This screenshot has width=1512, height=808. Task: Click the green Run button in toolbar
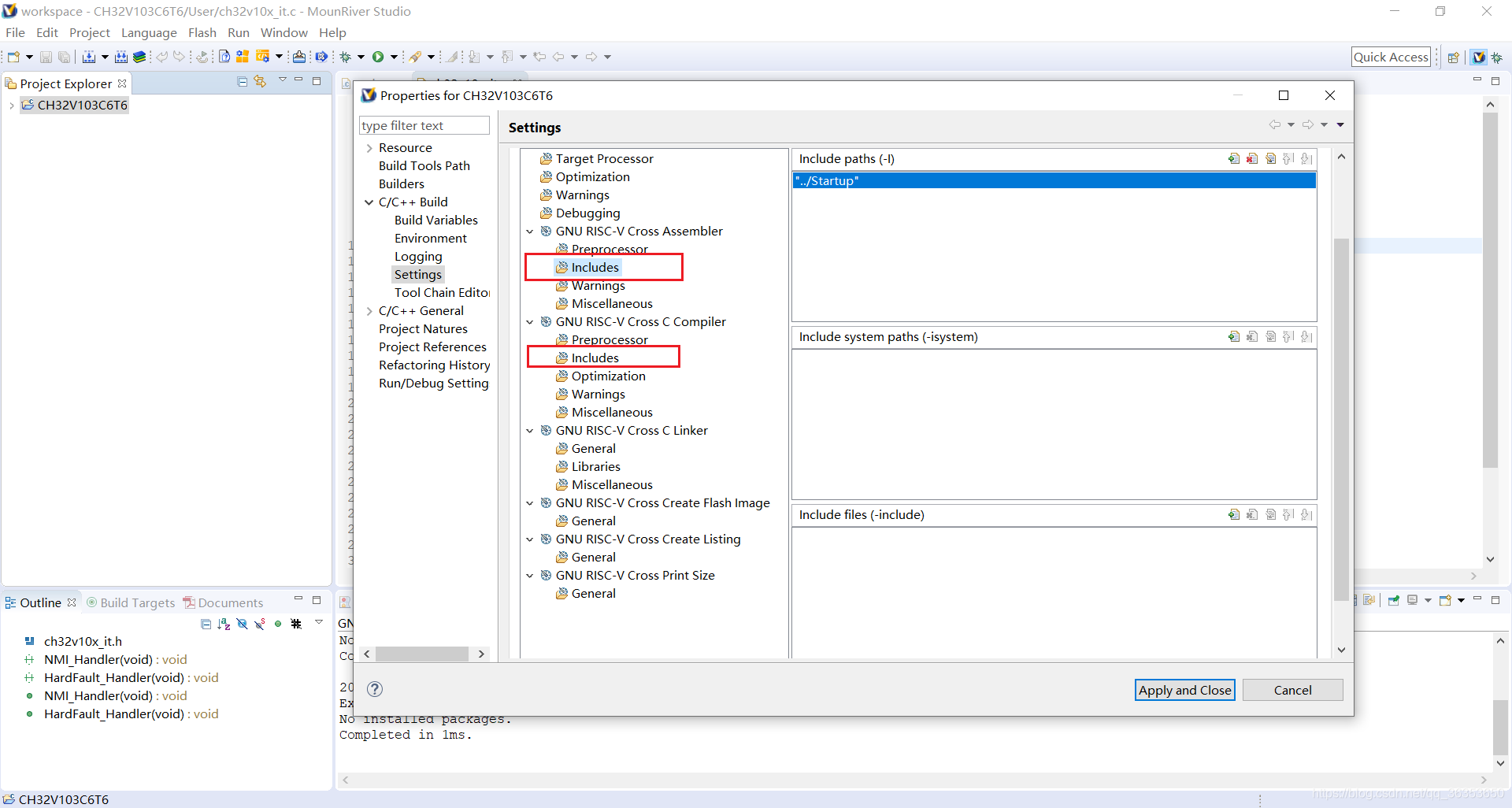tap(378, 57)
